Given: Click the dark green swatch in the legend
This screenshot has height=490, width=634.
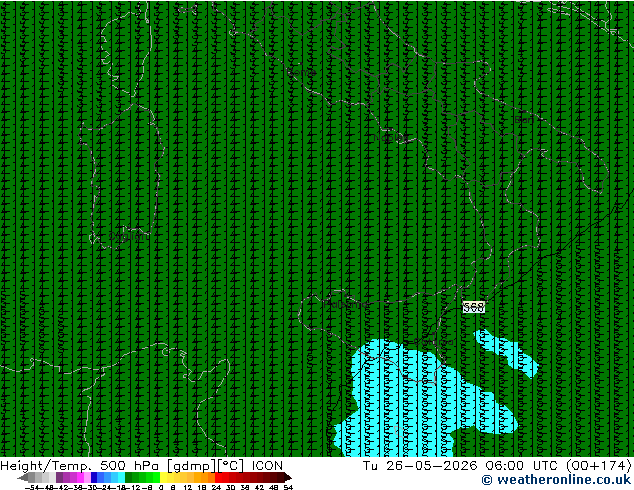Looking at the screenshot, I should click(128, 478).
